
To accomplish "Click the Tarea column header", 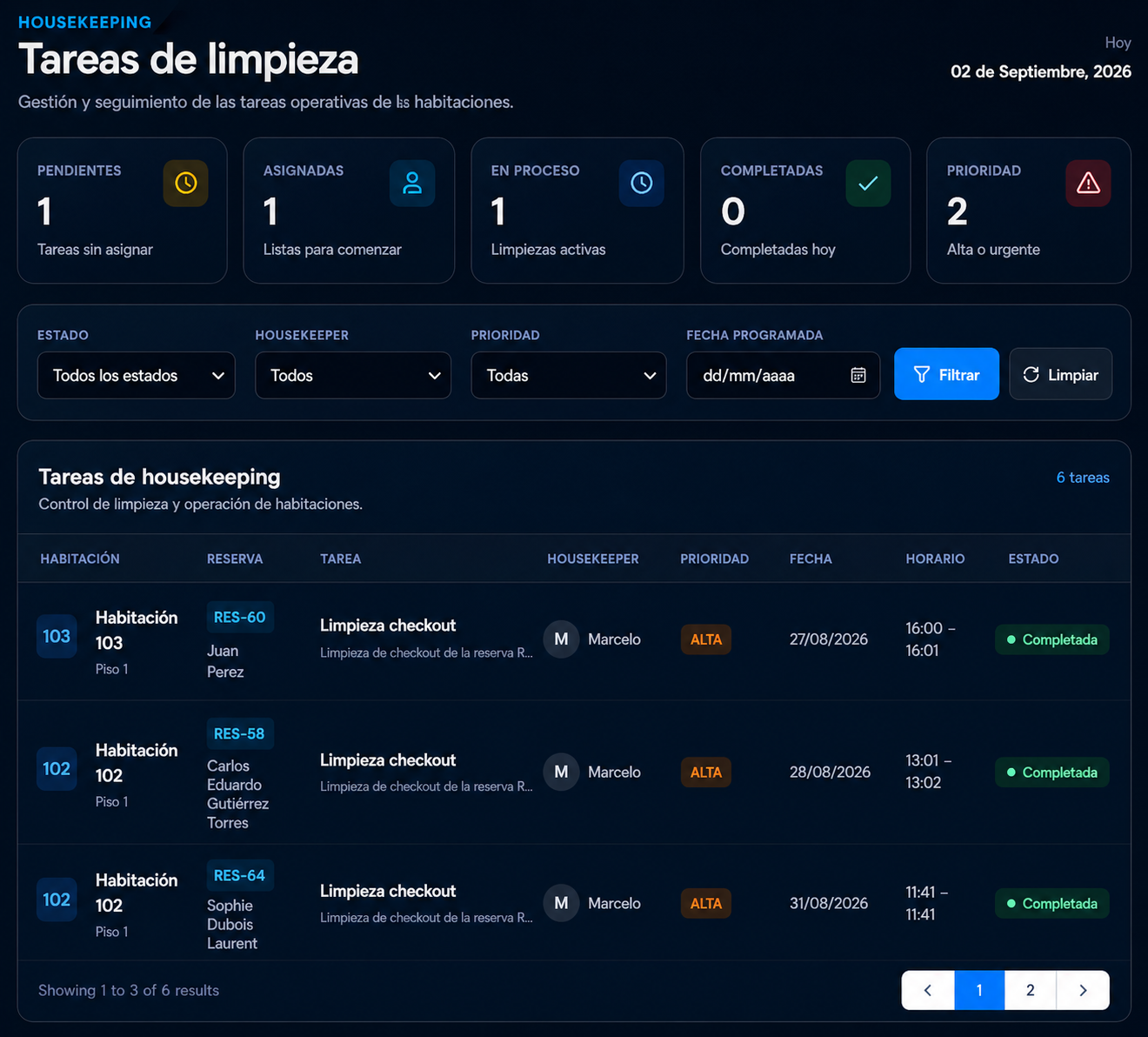I will (341, 559).
